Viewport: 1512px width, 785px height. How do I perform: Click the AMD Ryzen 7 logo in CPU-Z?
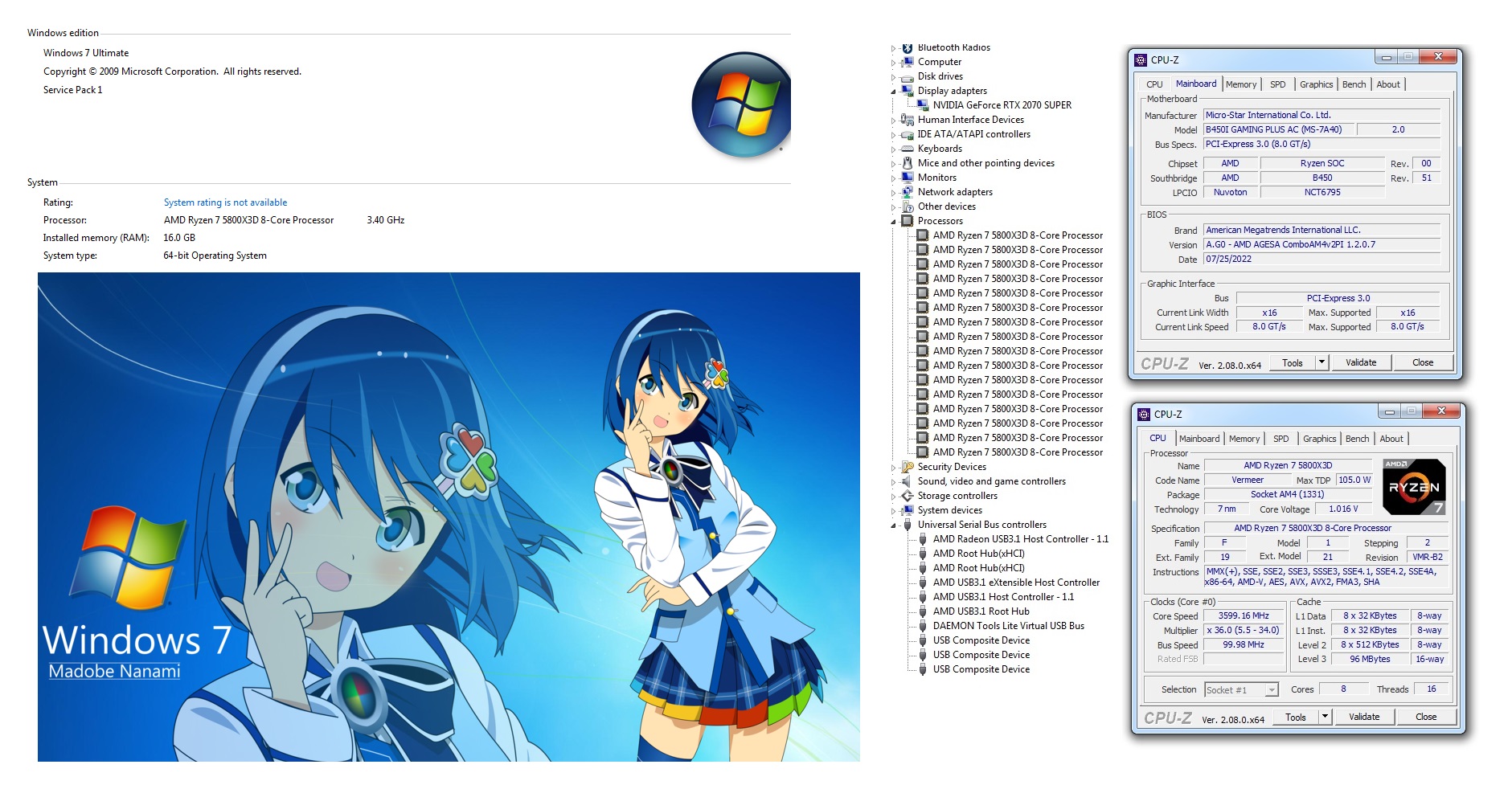point(1414,487)
